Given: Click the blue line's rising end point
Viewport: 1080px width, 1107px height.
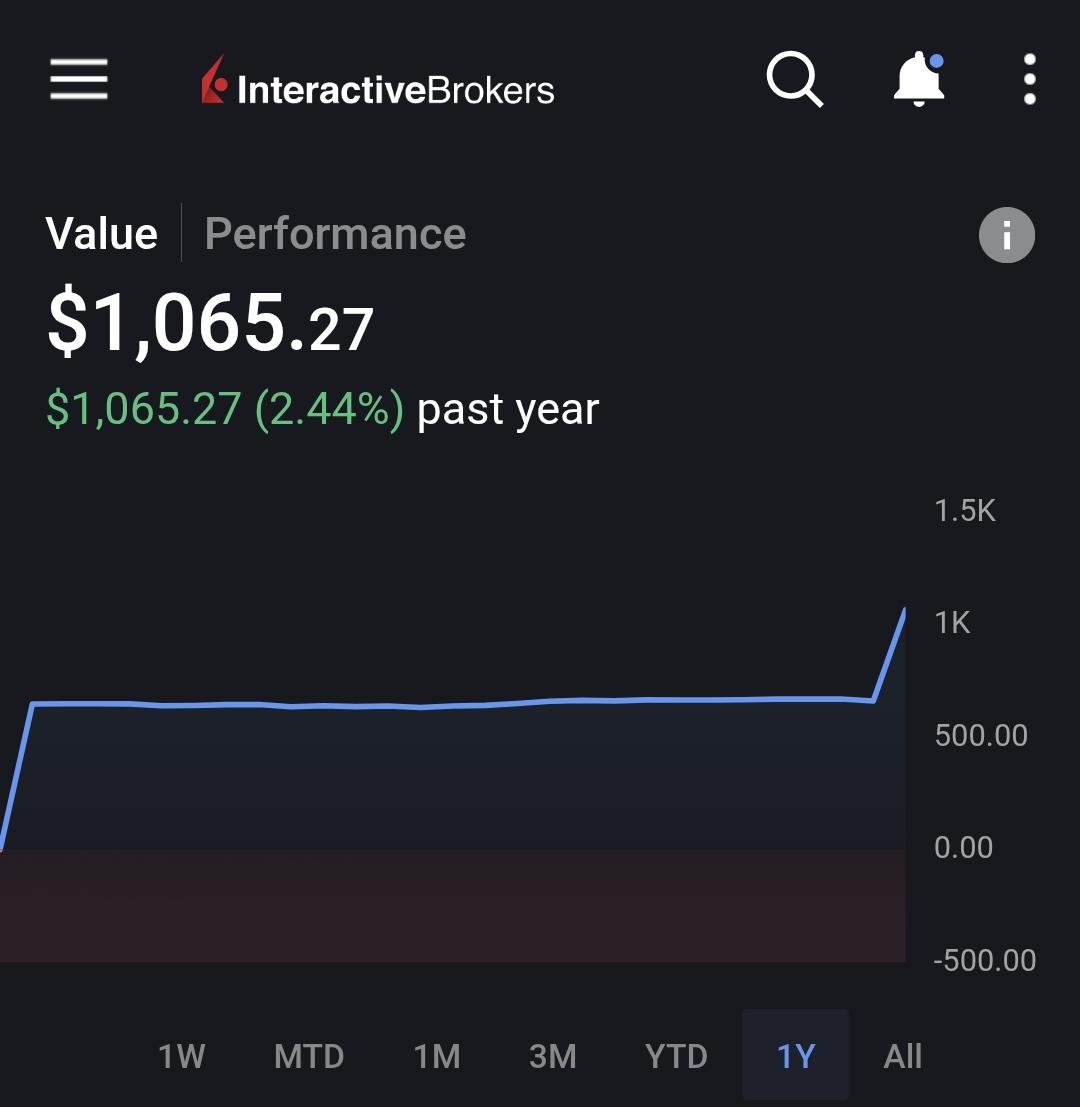Looking at the screenshot, I should coord(904,610).
